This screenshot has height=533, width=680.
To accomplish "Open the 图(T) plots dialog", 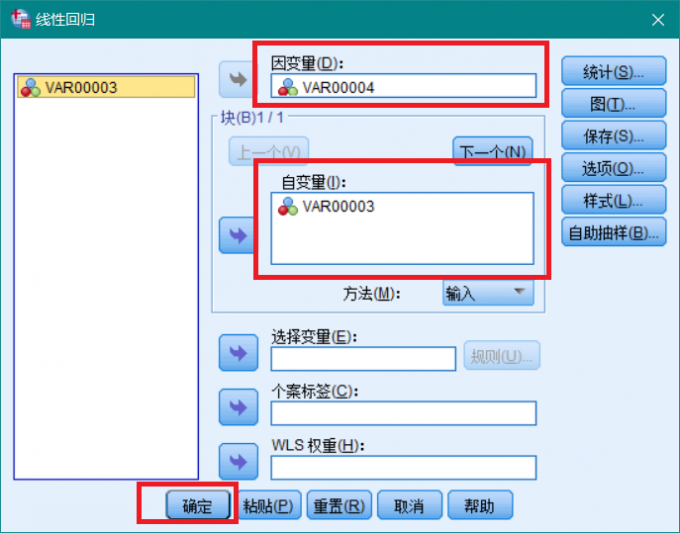I will pos(614,103).
